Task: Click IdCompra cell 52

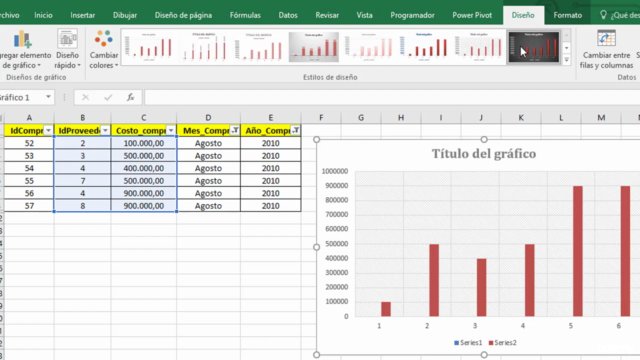Action: [x=29, y=143]
